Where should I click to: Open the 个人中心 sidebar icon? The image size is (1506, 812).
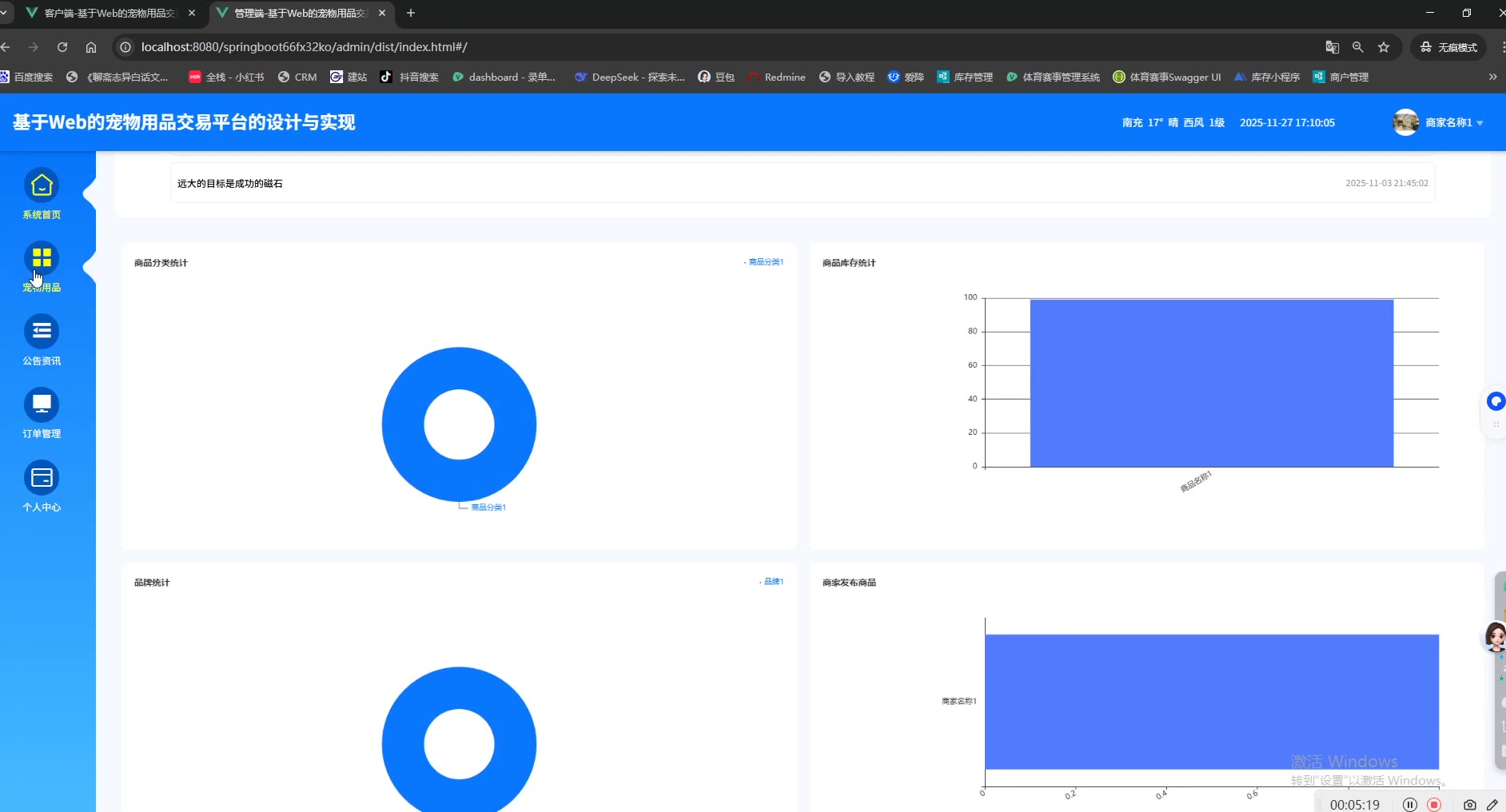pyautogui.click(x=42, y=478)
